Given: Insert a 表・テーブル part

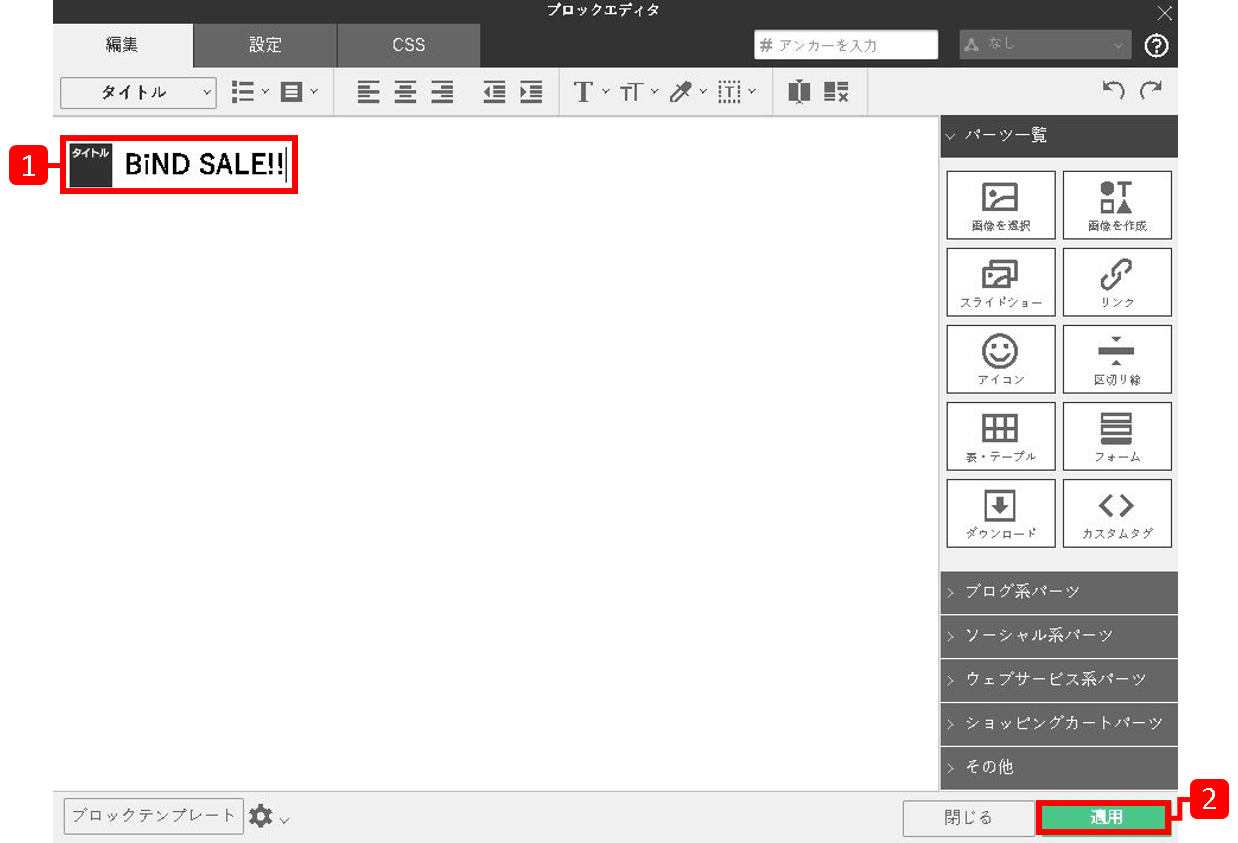Looking at the screenshot, I should click(x=1001, y=436).
